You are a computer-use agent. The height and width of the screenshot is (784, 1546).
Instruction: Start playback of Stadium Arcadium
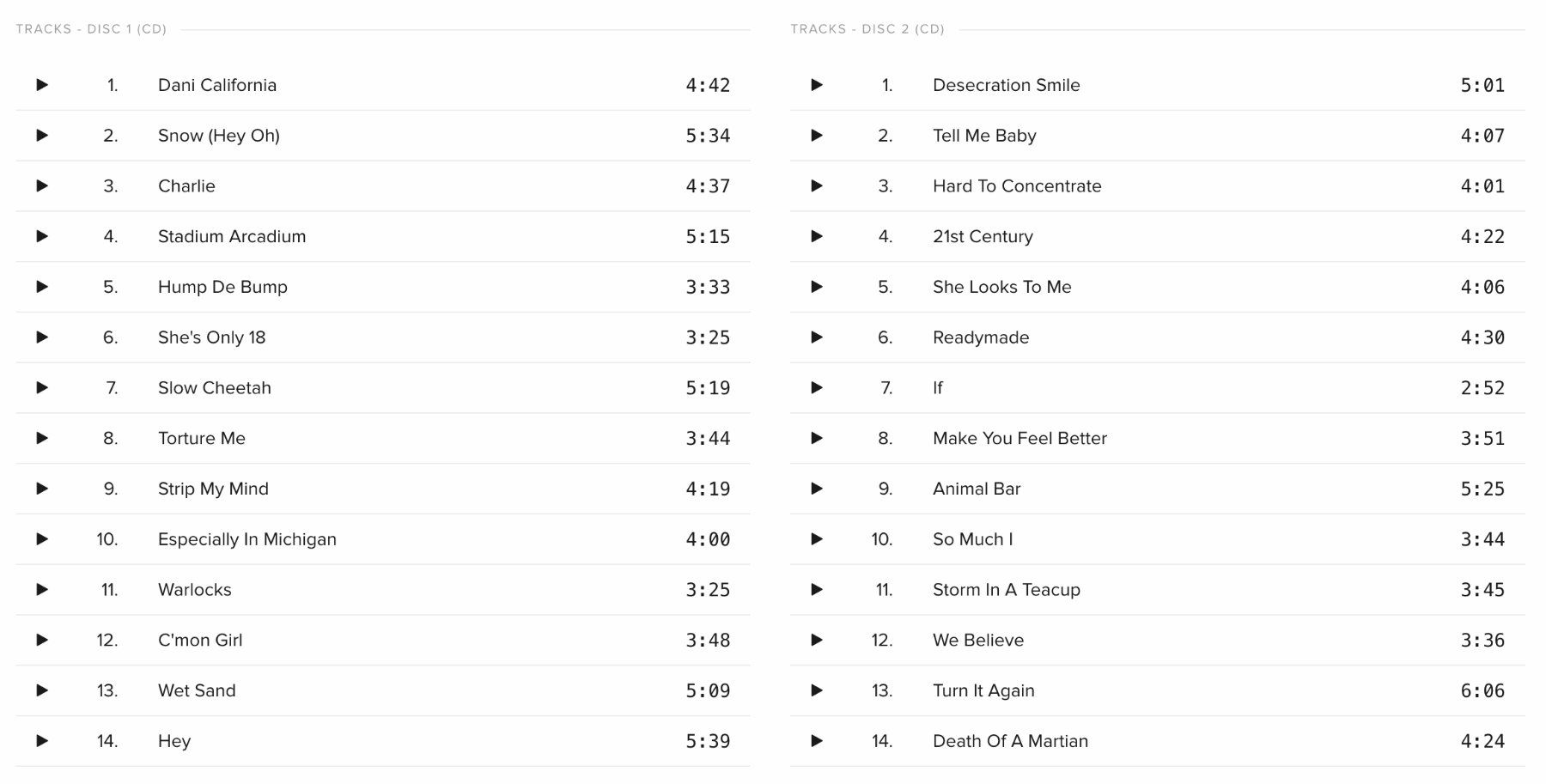[42, 236]
